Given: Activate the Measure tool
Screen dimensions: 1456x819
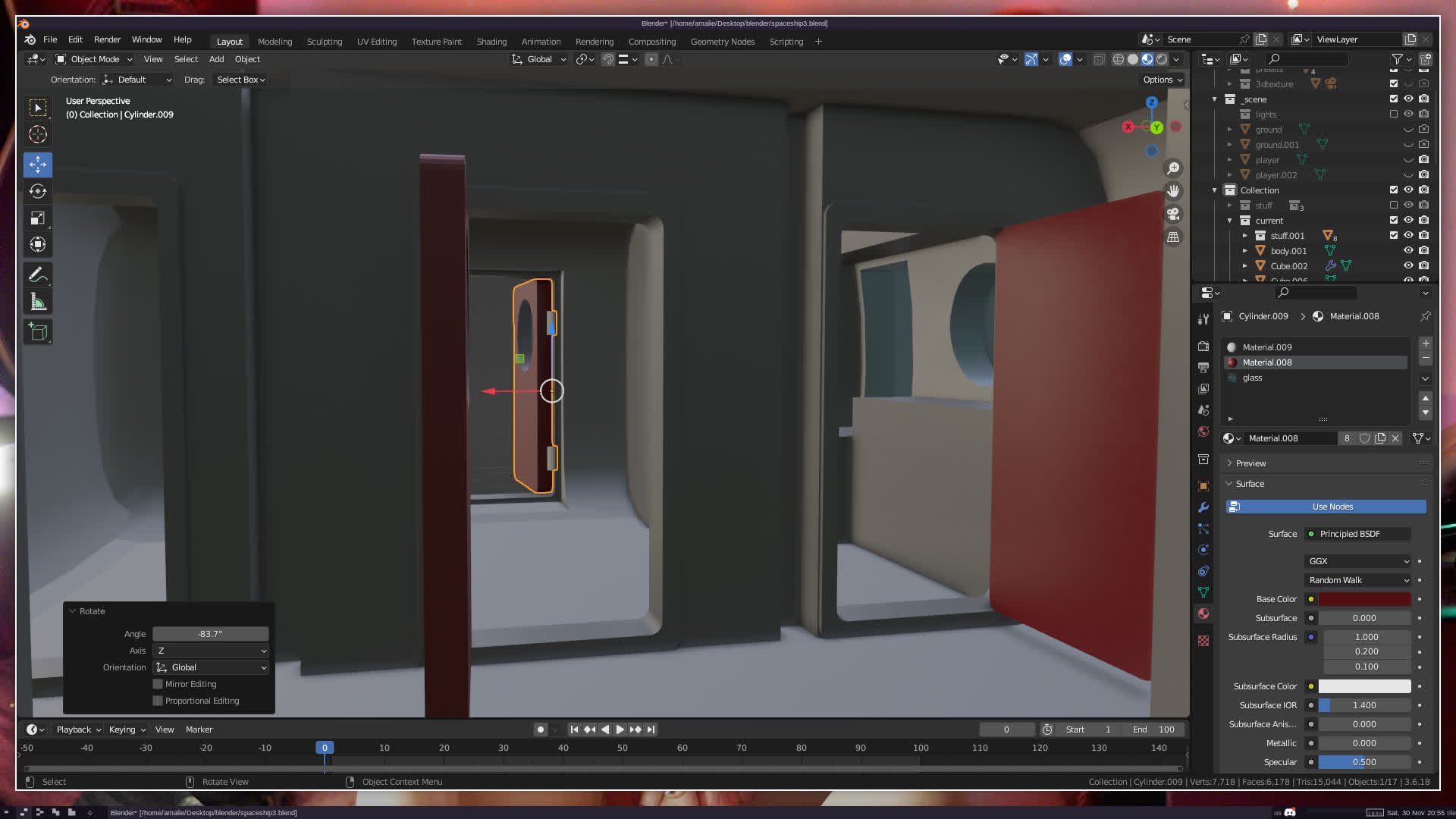Looking at the screenshot, I should (x=38, y=302).
